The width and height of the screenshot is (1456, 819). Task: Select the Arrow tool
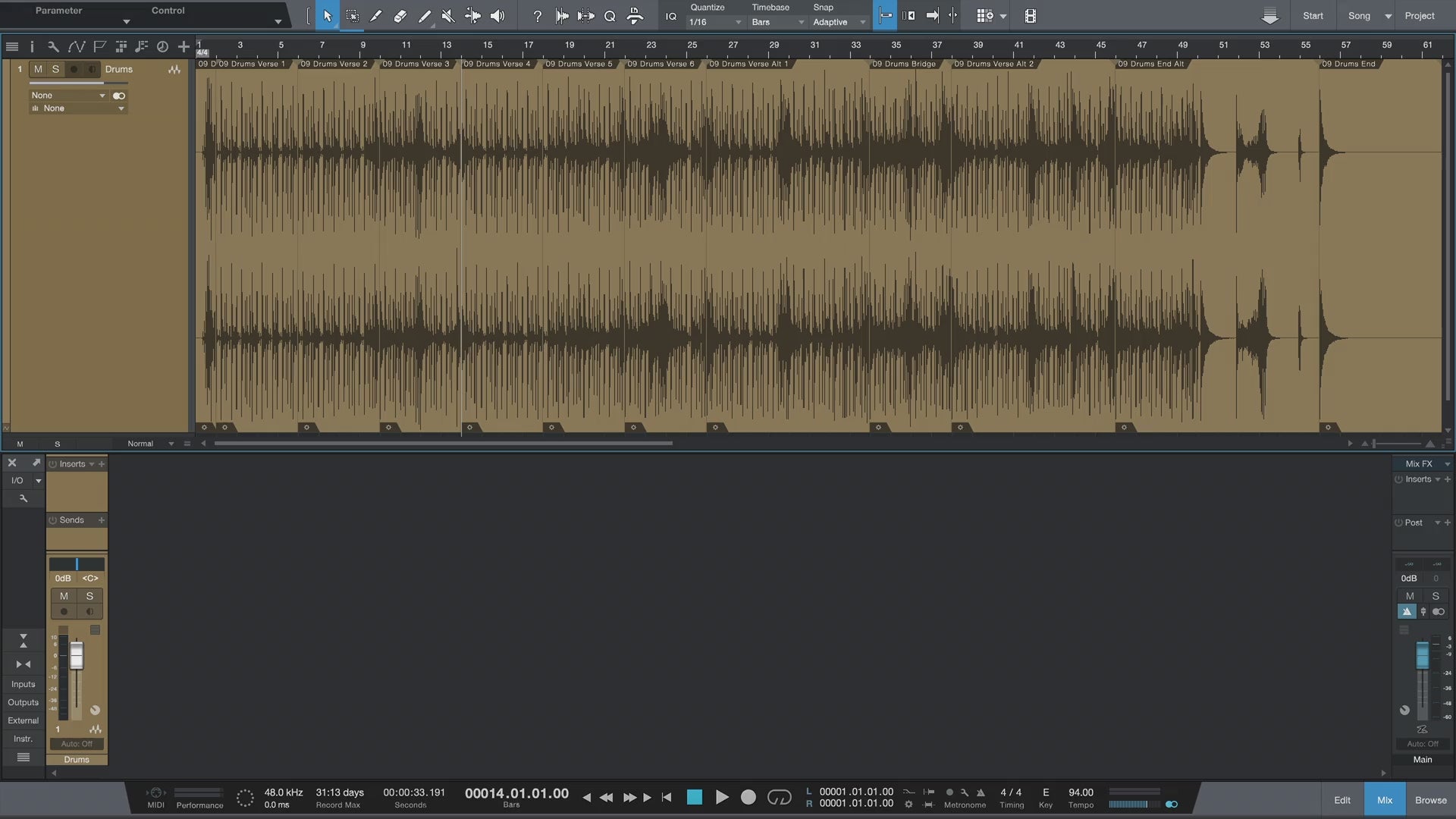[328, 16]
